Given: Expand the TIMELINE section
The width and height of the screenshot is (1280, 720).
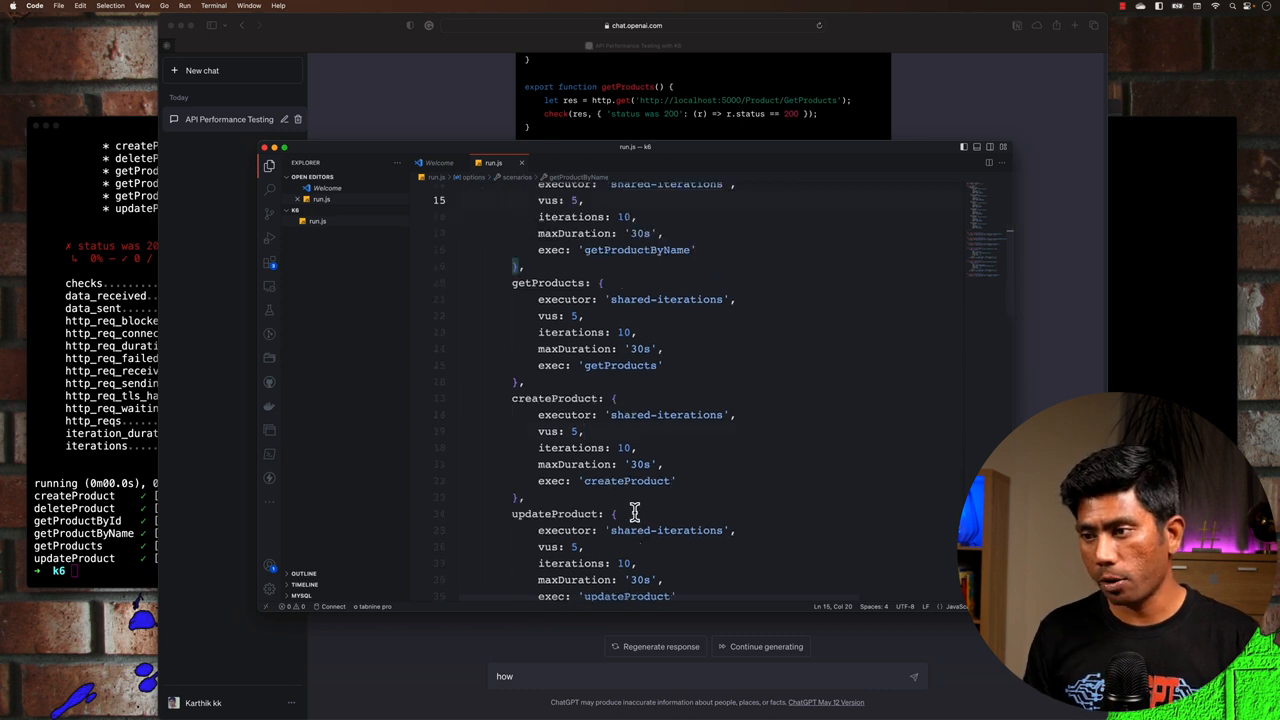Looking at the screenshot, I should (304, 585).
